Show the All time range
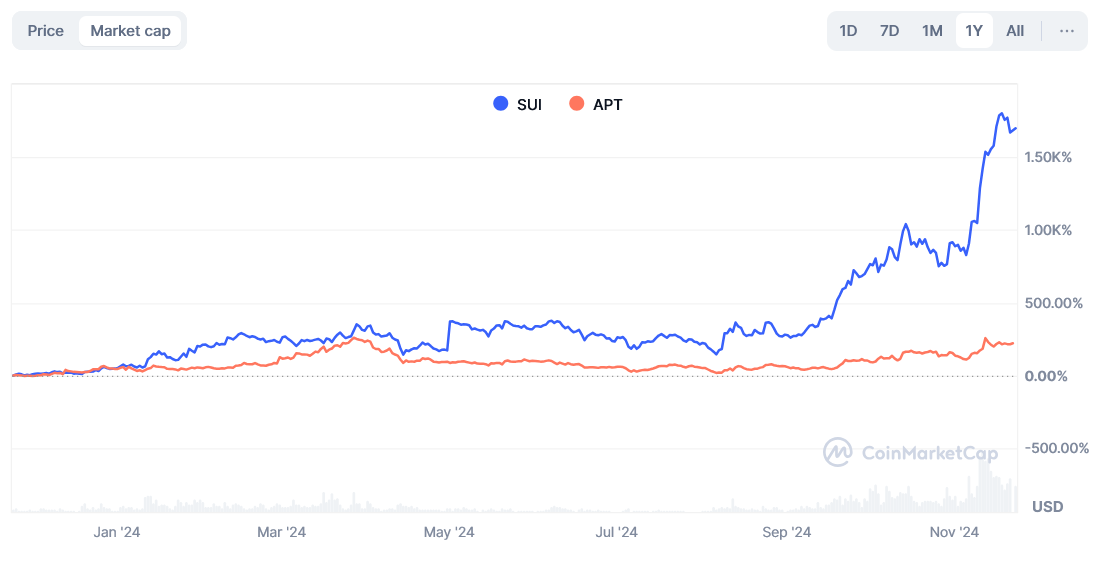Viewport: 1095px width, 561px height. [1015, 31]
